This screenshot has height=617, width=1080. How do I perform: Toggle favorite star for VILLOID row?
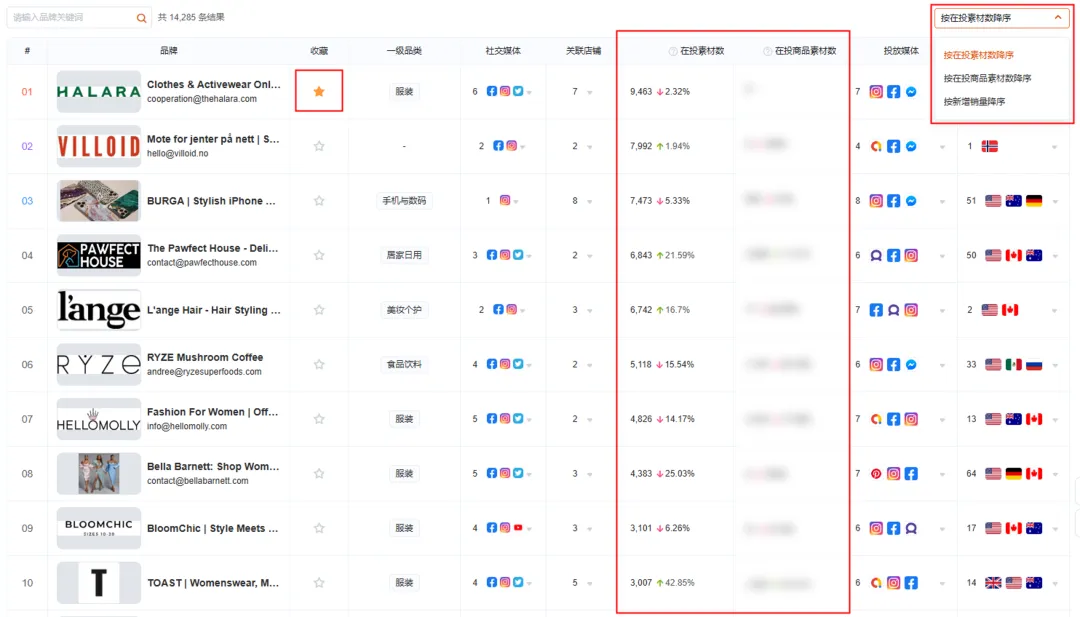[x=319, y=146]
